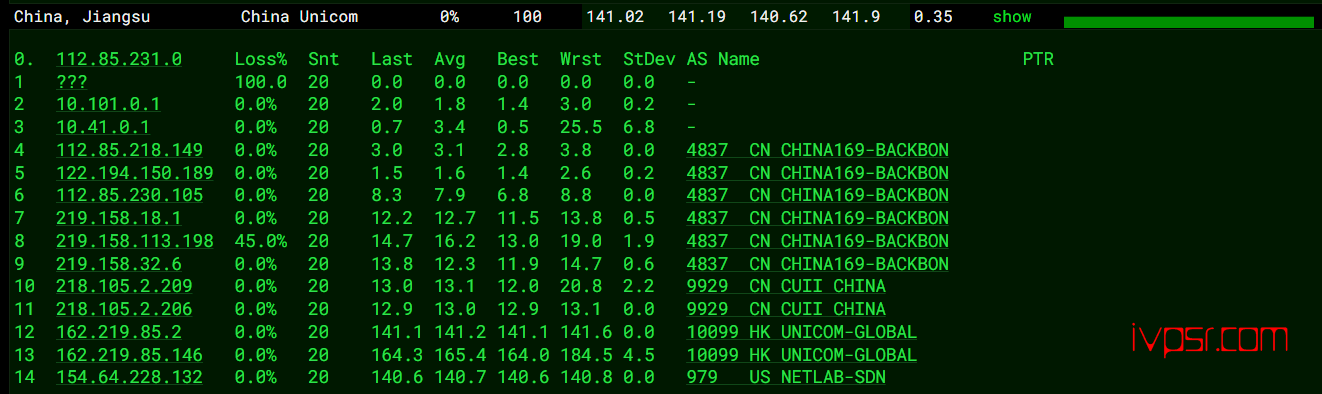Open hop IP 112.85.218.149
Screen dimensions: 1322x394
129,151
